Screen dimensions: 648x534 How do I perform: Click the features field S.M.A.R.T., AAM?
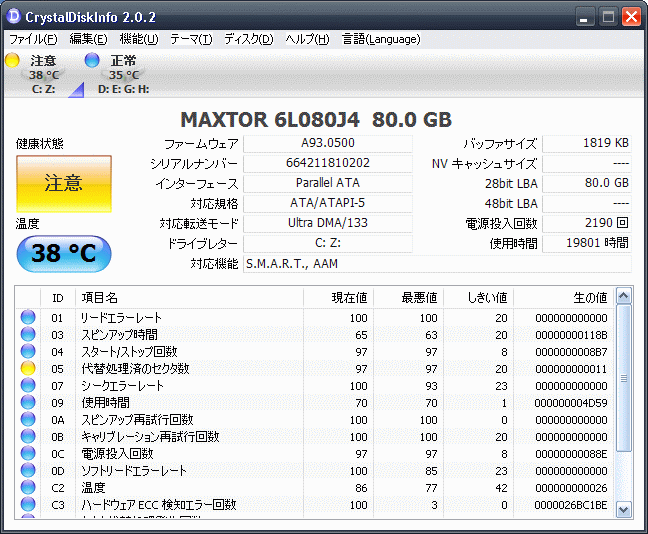click(437, 264)
